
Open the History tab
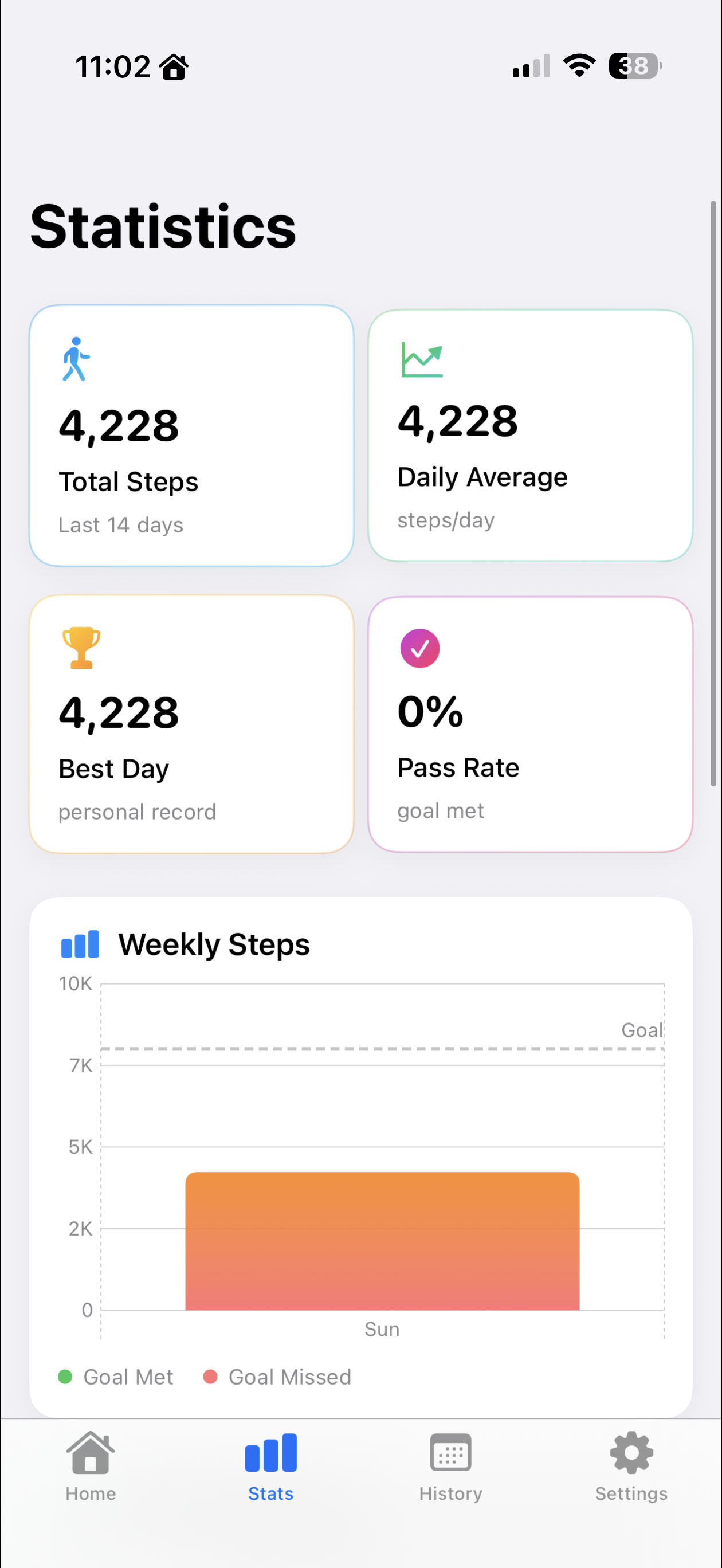tap(450, 1467)
